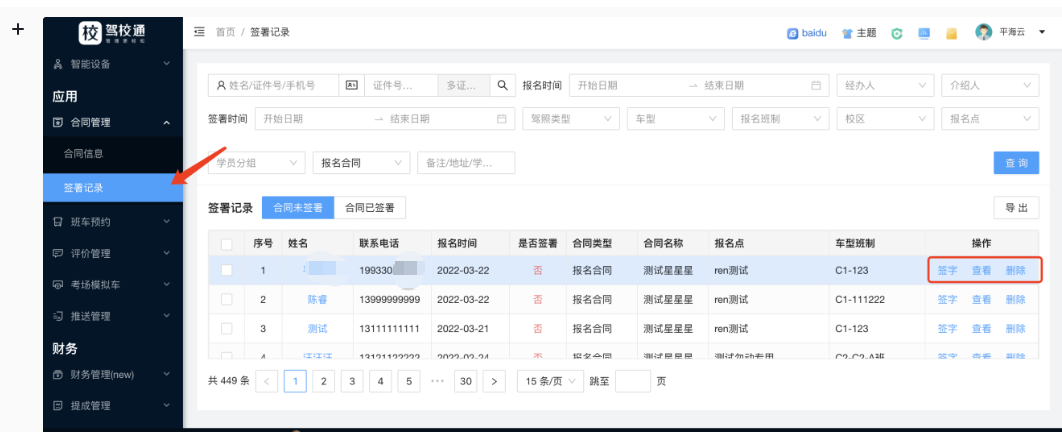Open the 学员分组 dropdown
The height and width of the screenshot is (432, 1062).
256,163
